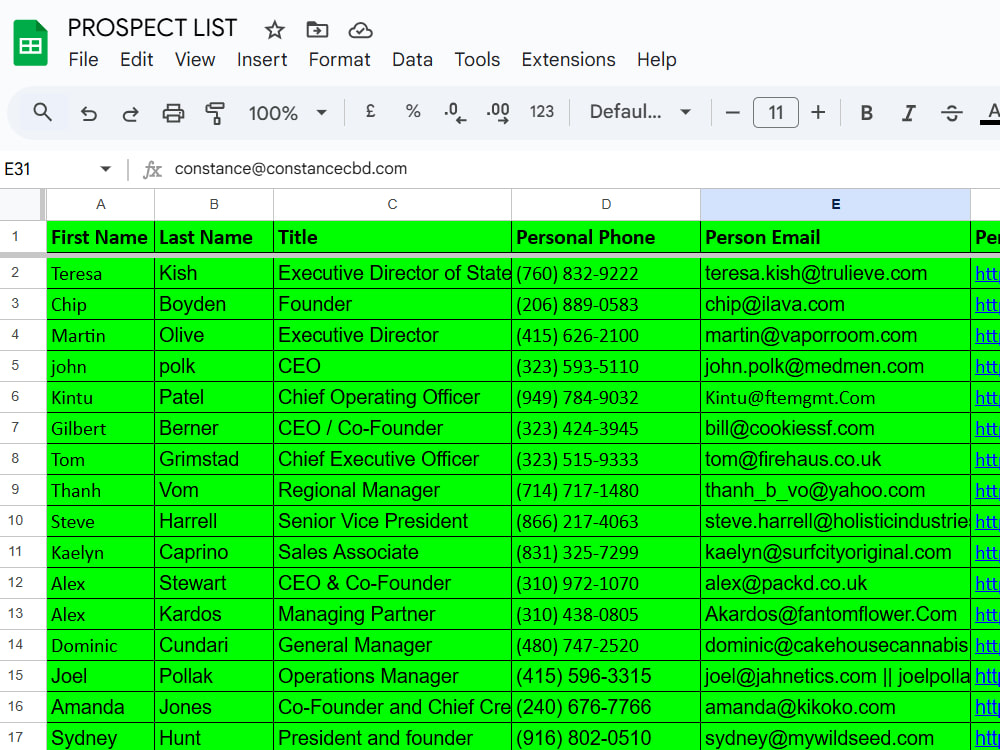Open the link in Alex Kardos's row
Viewport: 1000px width, 750px height.
click(x=987, y=614)
